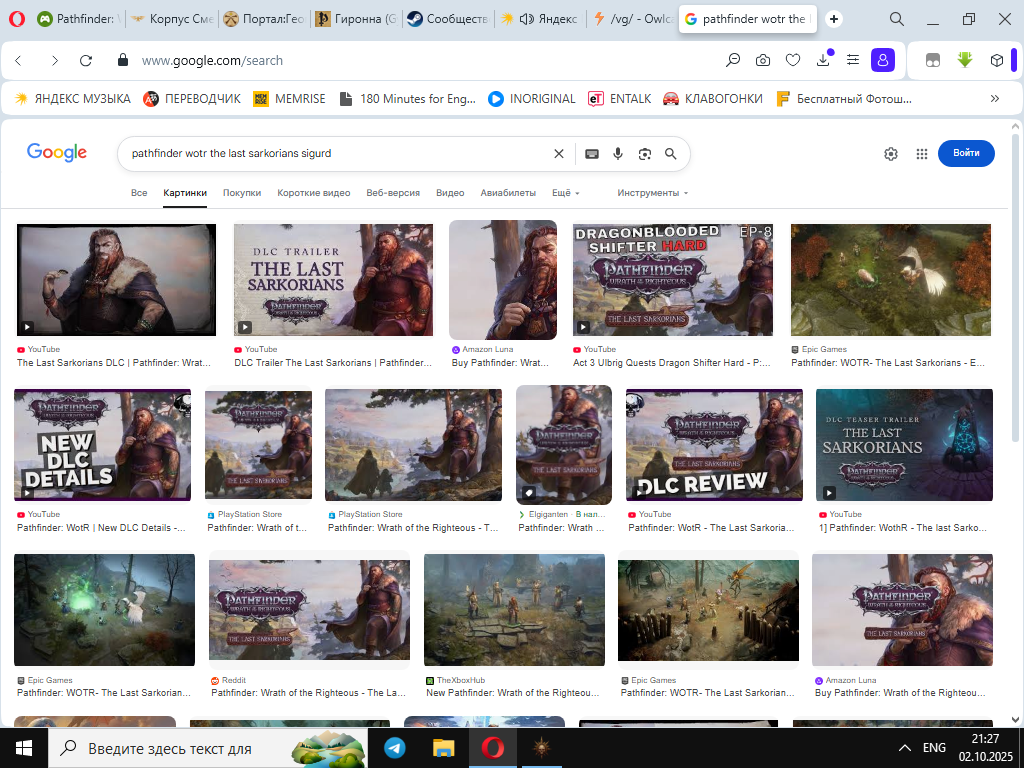Expand the Ещё search filter dropdown
Screen dimensions: 1024x768
(x=566, y=193)
